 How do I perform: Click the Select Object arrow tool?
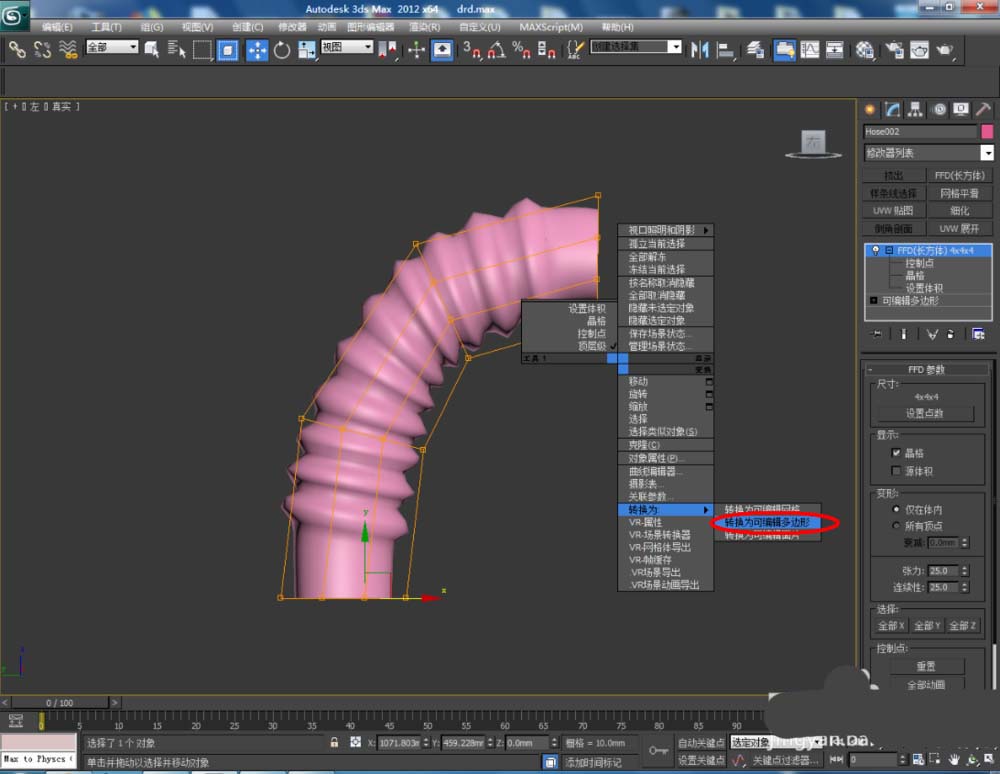pos(151,49)
